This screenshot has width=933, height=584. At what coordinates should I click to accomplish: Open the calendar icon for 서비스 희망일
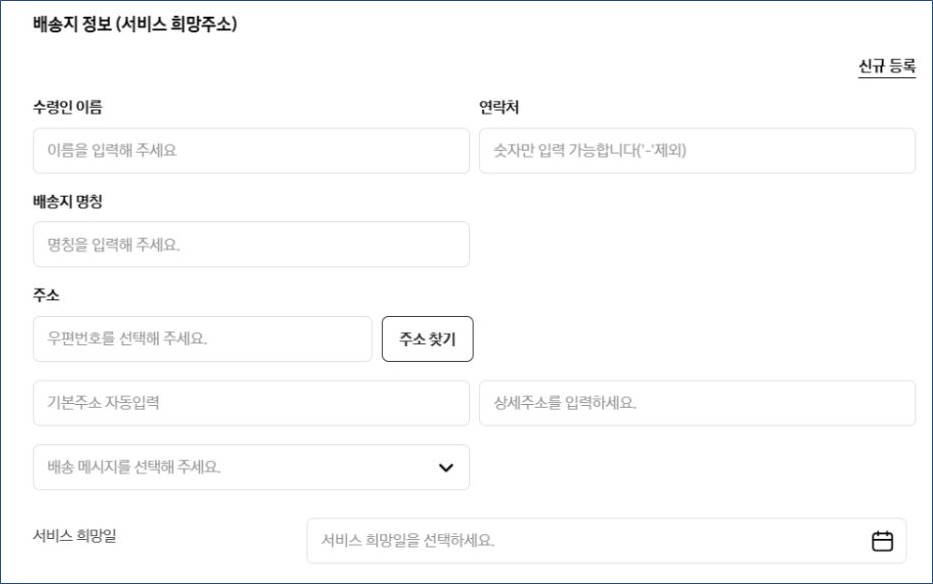coord(882,540)
